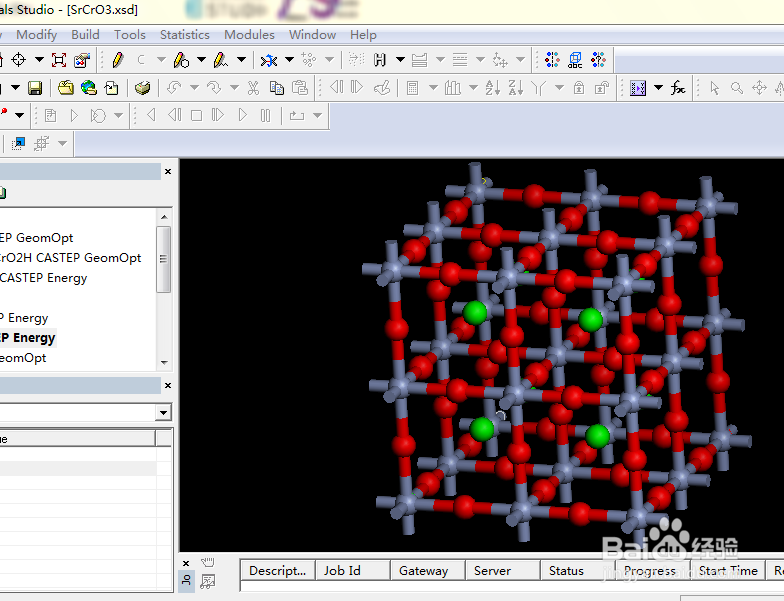The height and width of the screenshot is (601, 784).
Task: Click the sort Z to A icon
Action: [516, 88]
